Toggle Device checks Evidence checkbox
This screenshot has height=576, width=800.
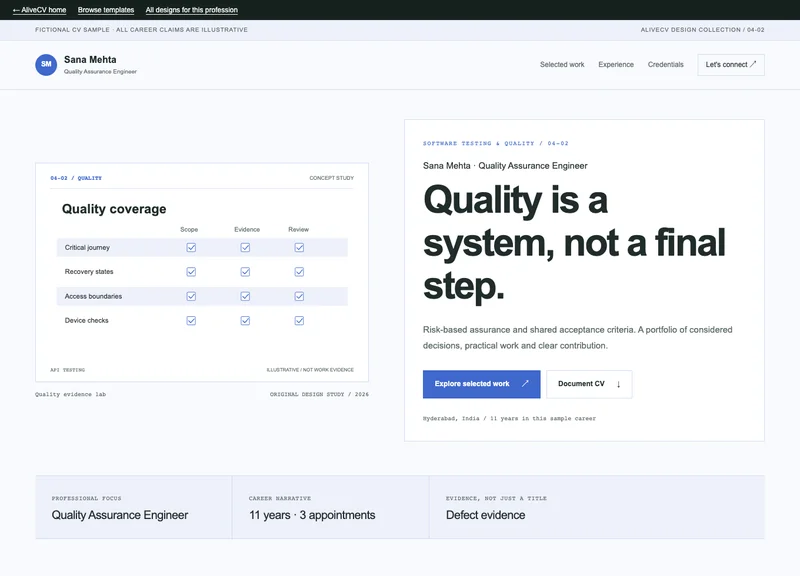(245, 321)
